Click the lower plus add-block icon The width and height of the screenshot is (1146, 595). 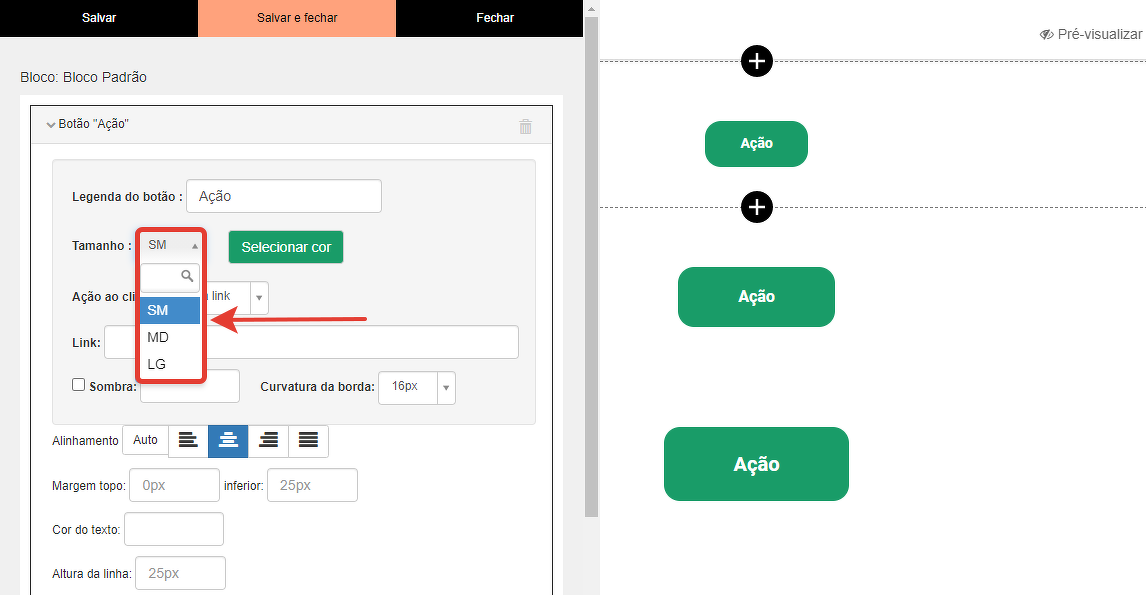(x=757, y=207)
